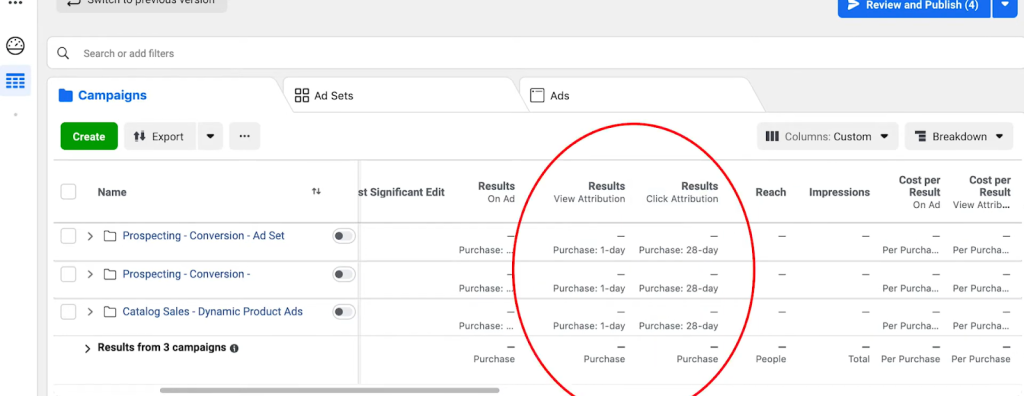The width and height of the screenshot is (1024, 396).
Task: Open Catalog Sales - Dynamic Product Ads link
Action: (x=213, y=312)
